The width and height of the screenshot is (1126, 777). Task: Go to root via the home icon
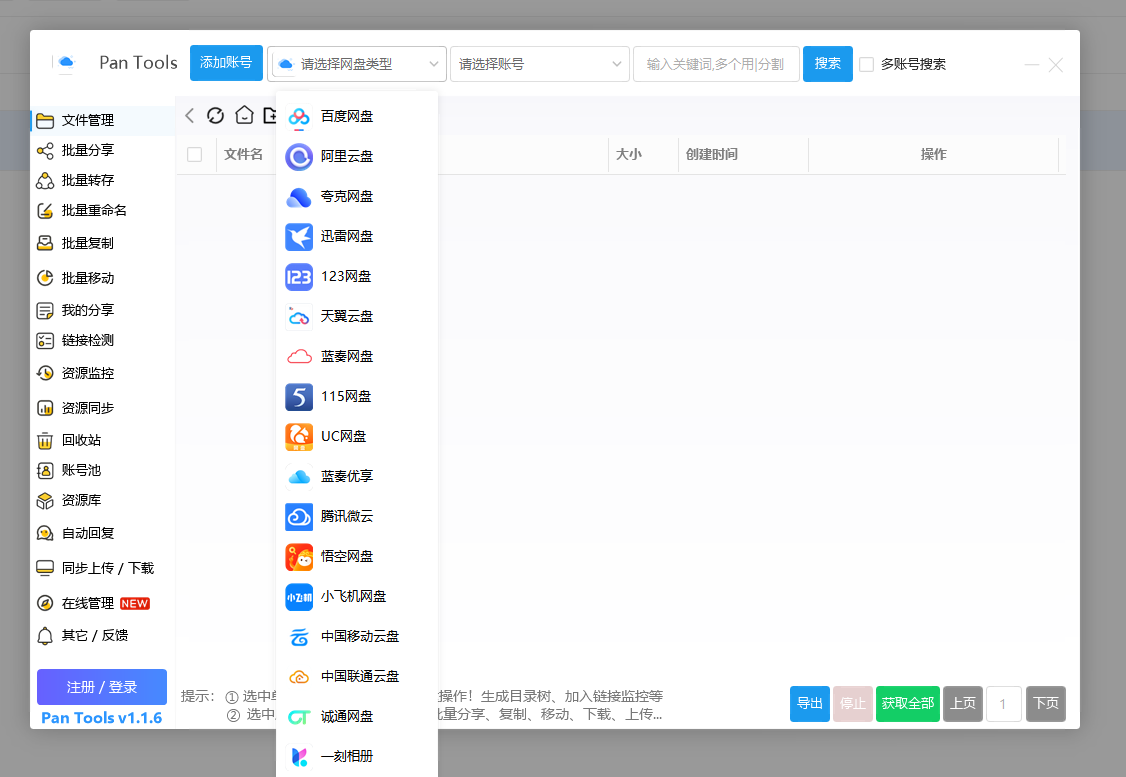click(x=244, y=115)
